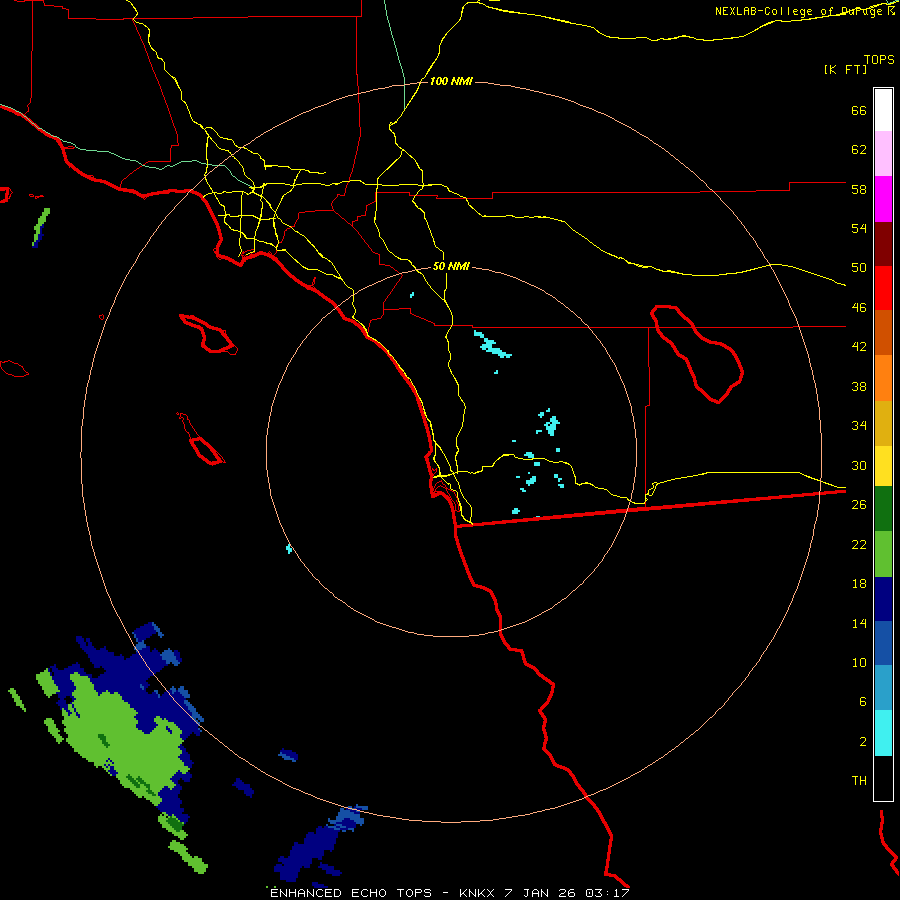This screenshot has width=900, height=900.
Task: Click the legend value '50'
Action: click(859, 268)
